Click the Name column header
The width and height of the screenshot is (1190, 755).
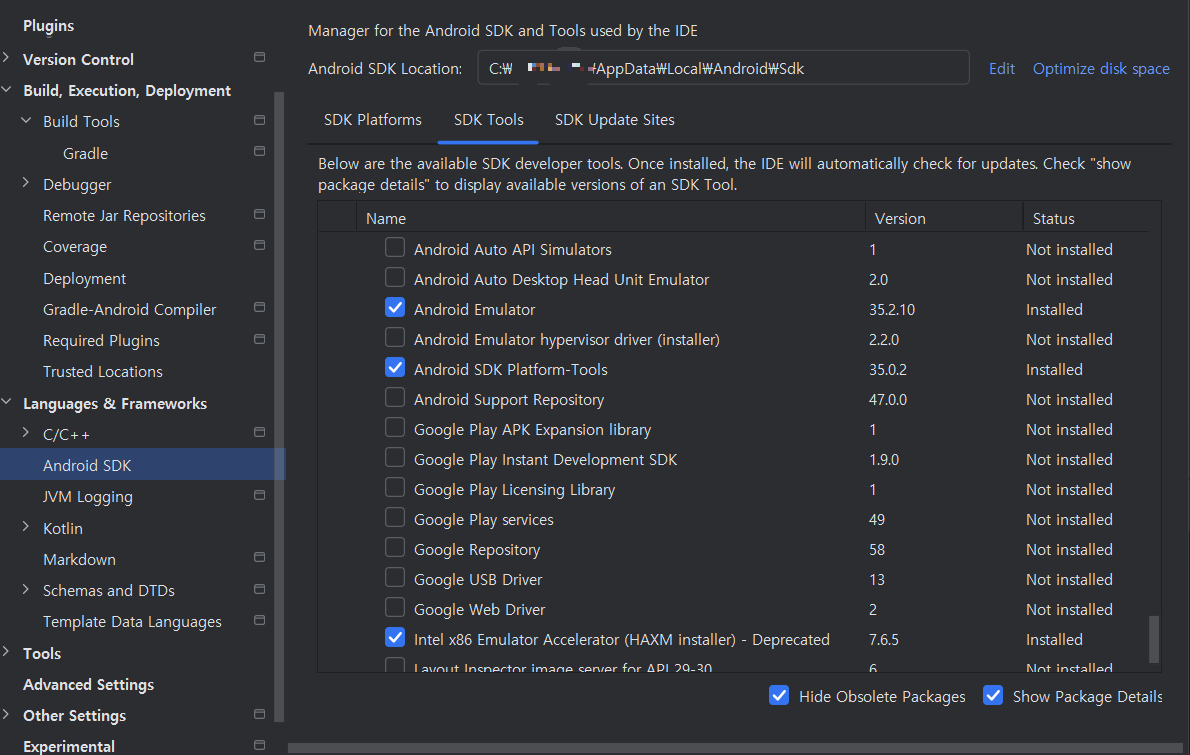pos(610,218)
